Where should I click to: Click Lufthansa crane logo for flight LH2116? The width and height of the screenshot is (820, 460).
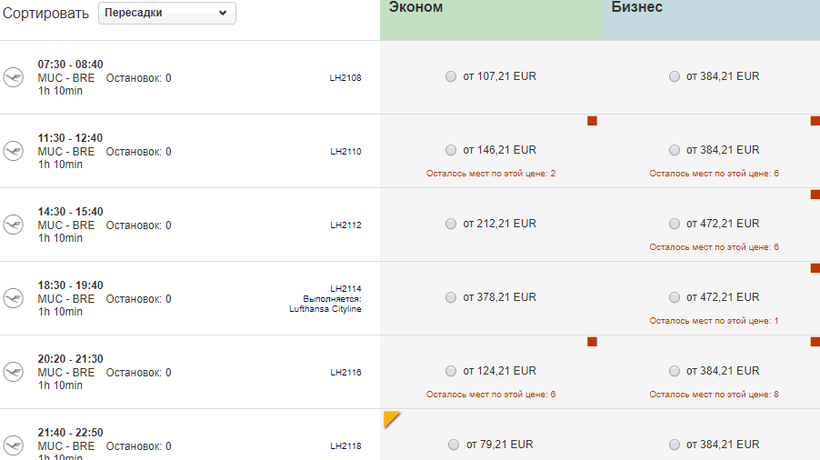tap(13, 372)
